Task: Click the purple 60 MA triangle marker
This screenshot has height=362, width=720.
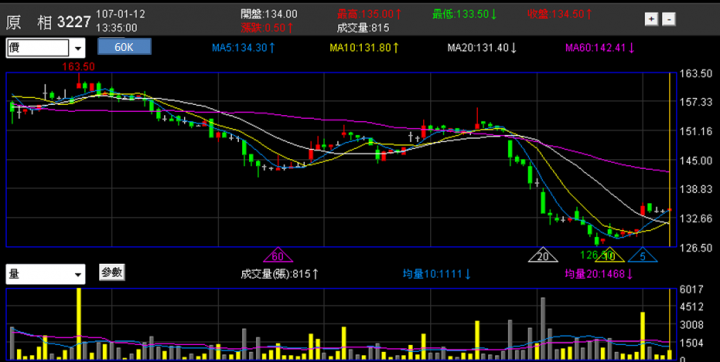Action: click(x=277, y=255)
